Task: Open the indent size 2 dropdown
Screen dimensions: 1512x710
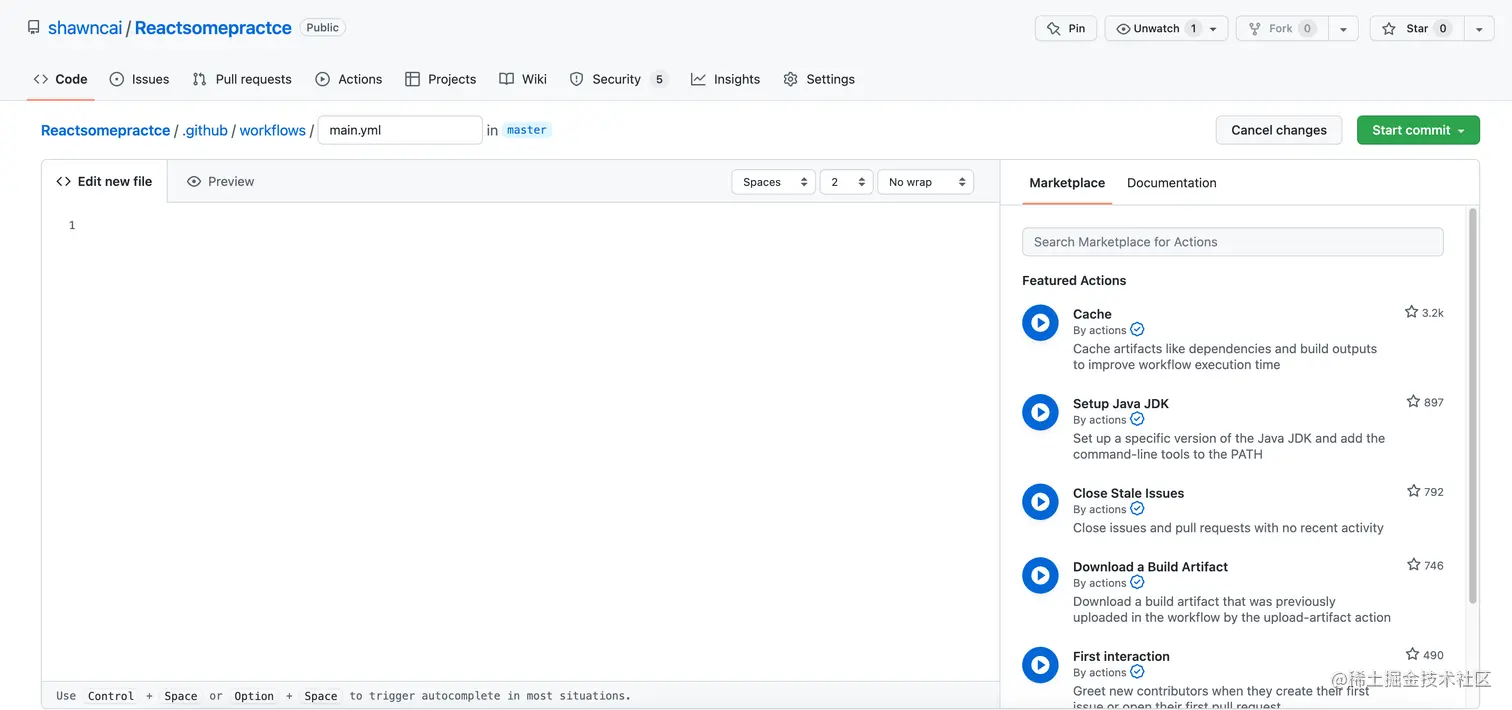Action: (x=846, y=182)
